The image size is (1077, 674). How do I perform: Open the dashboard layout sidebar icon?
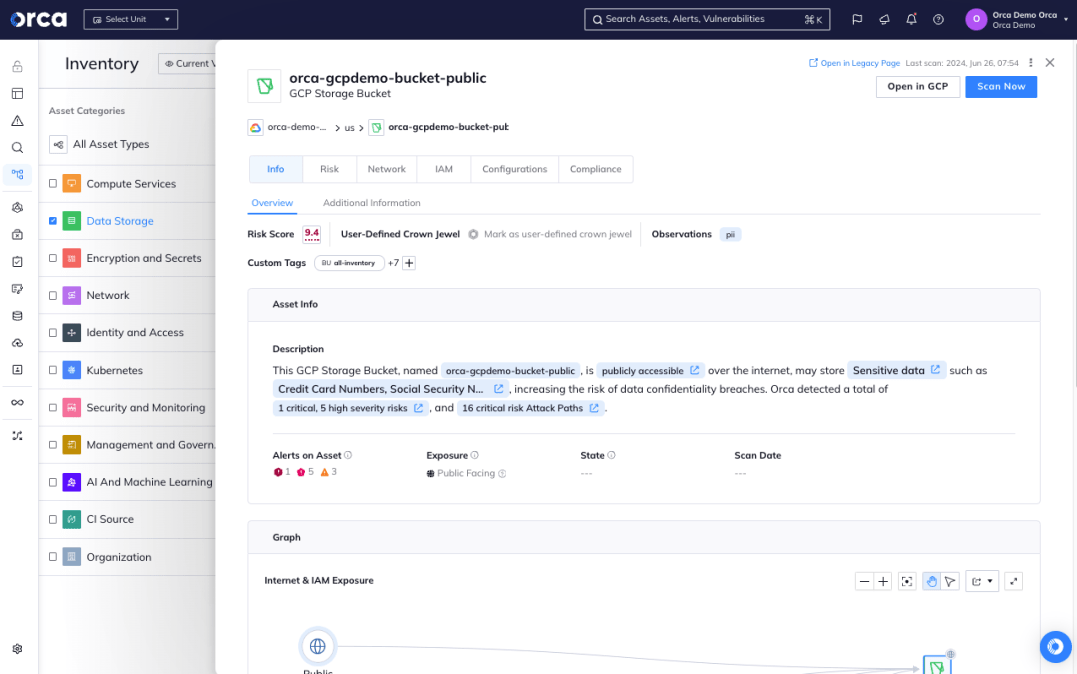pyautogui.click(x=18, y=93)
